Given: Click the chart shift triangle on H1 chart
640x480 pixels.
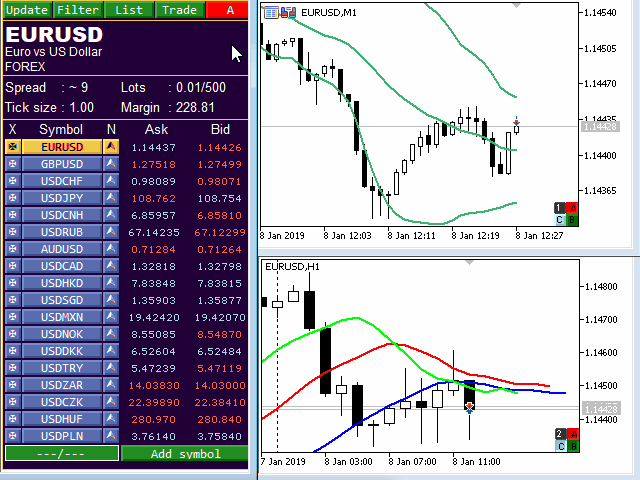Looking at the screenshot, I should (x=469, y=262).
